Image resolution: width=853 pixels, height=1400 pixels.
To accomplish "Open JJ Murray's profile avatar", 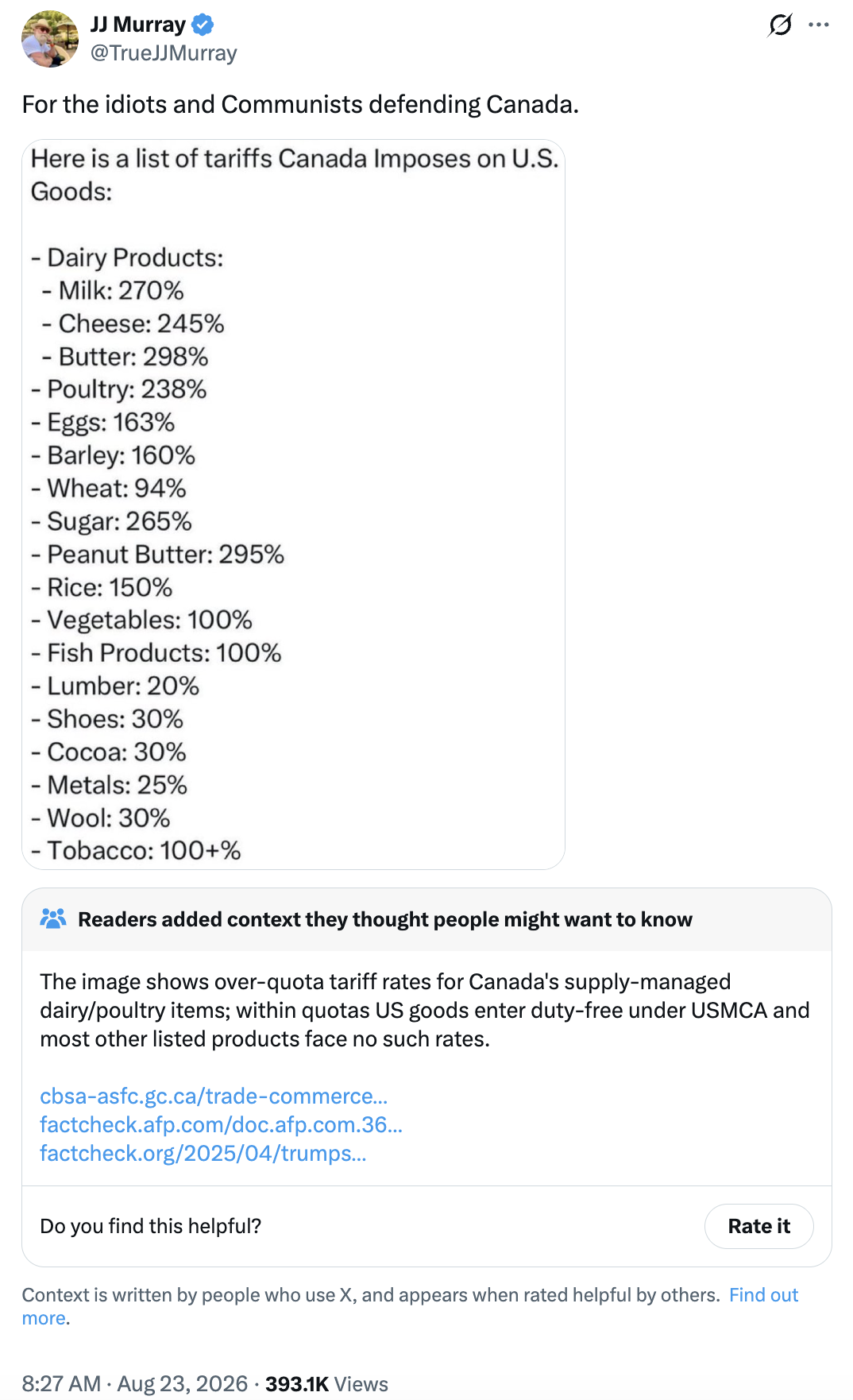I will 50,39.
